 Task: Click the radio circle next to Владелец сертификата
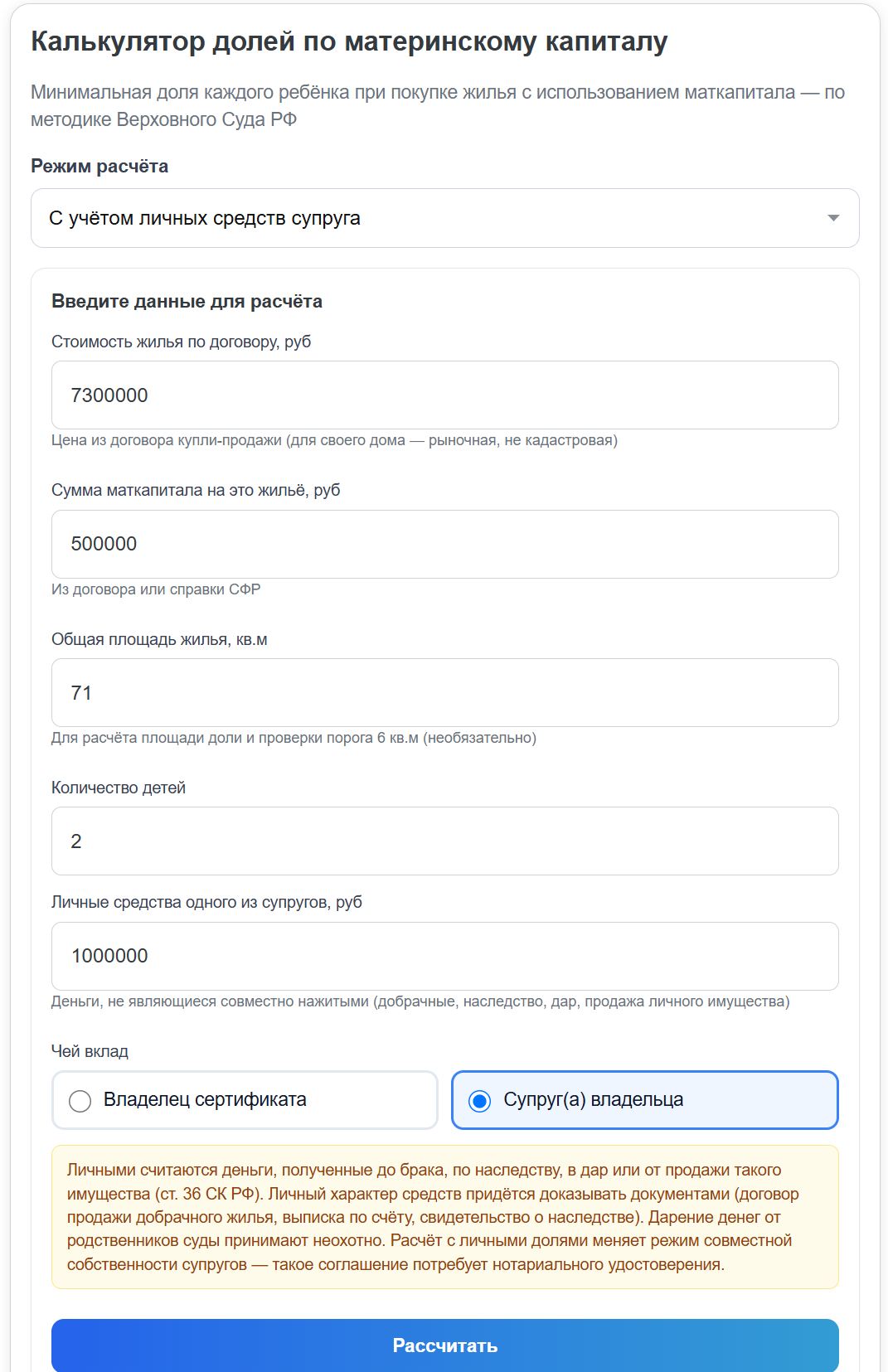click(x=80, y=1101)
